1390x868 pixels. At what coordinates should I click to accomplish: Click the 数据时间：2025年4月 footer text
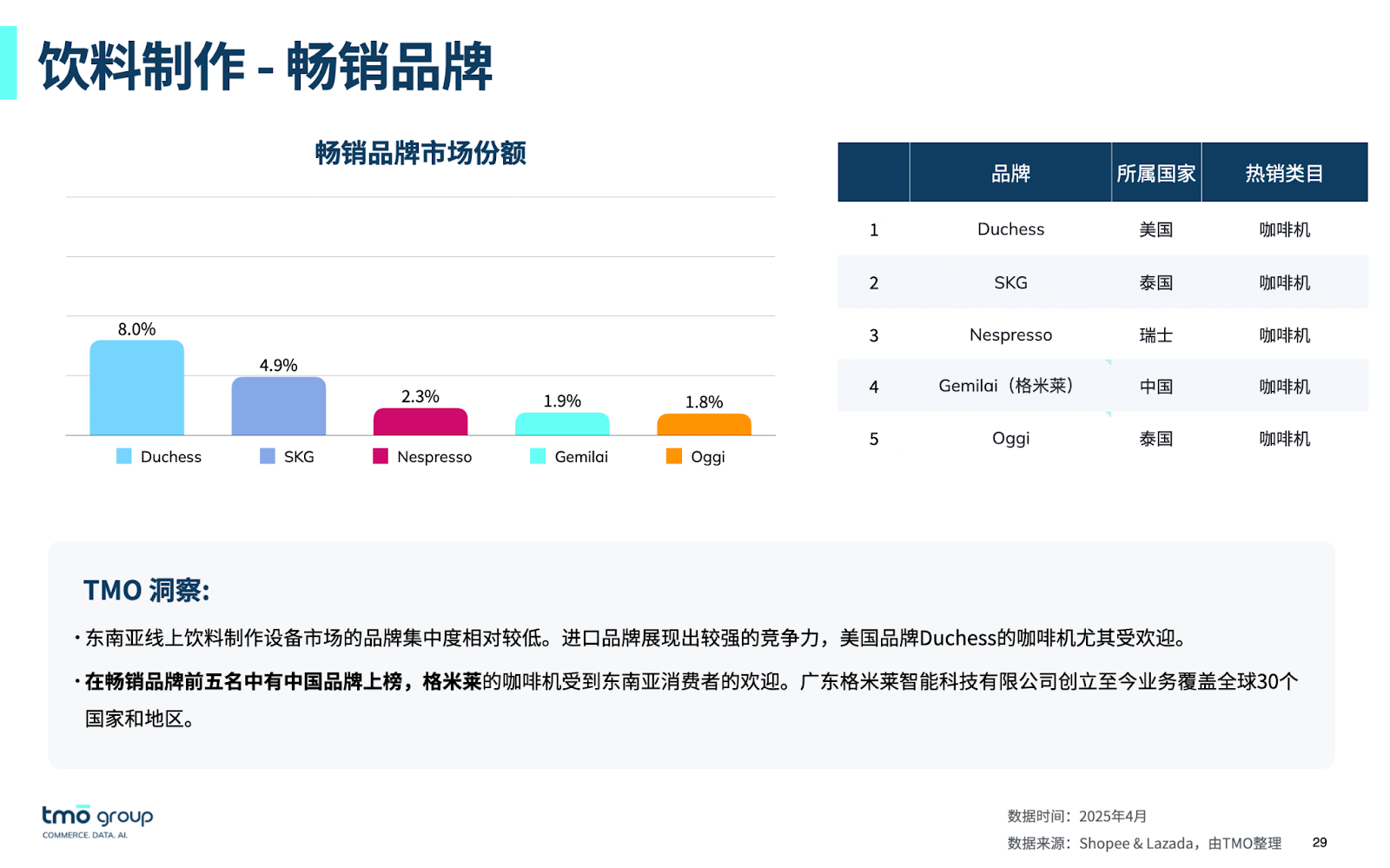pos(1077,816)
